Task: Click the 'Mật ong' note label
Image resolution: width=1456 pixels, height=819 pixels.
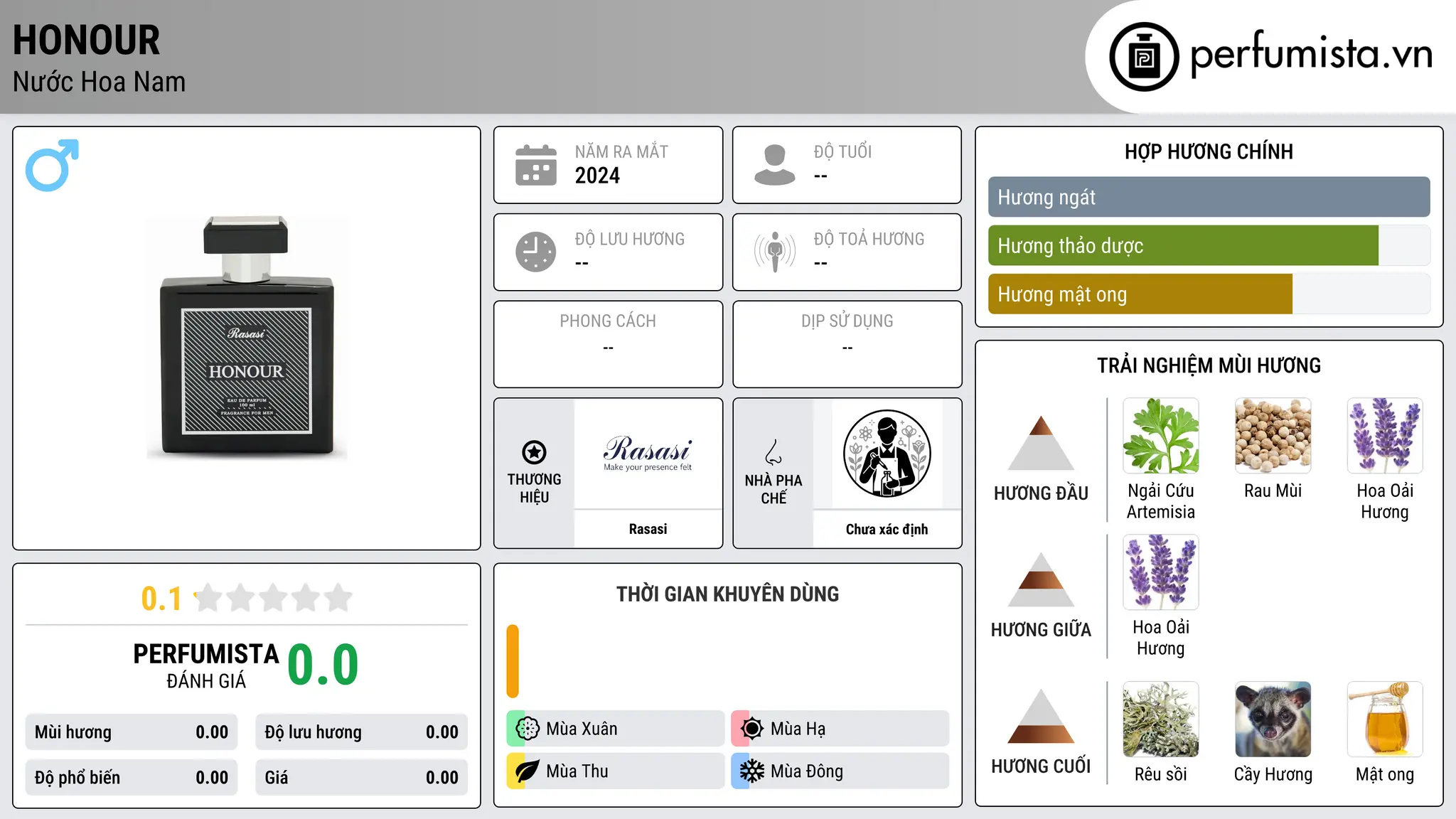Action: tap(1385, 774)
